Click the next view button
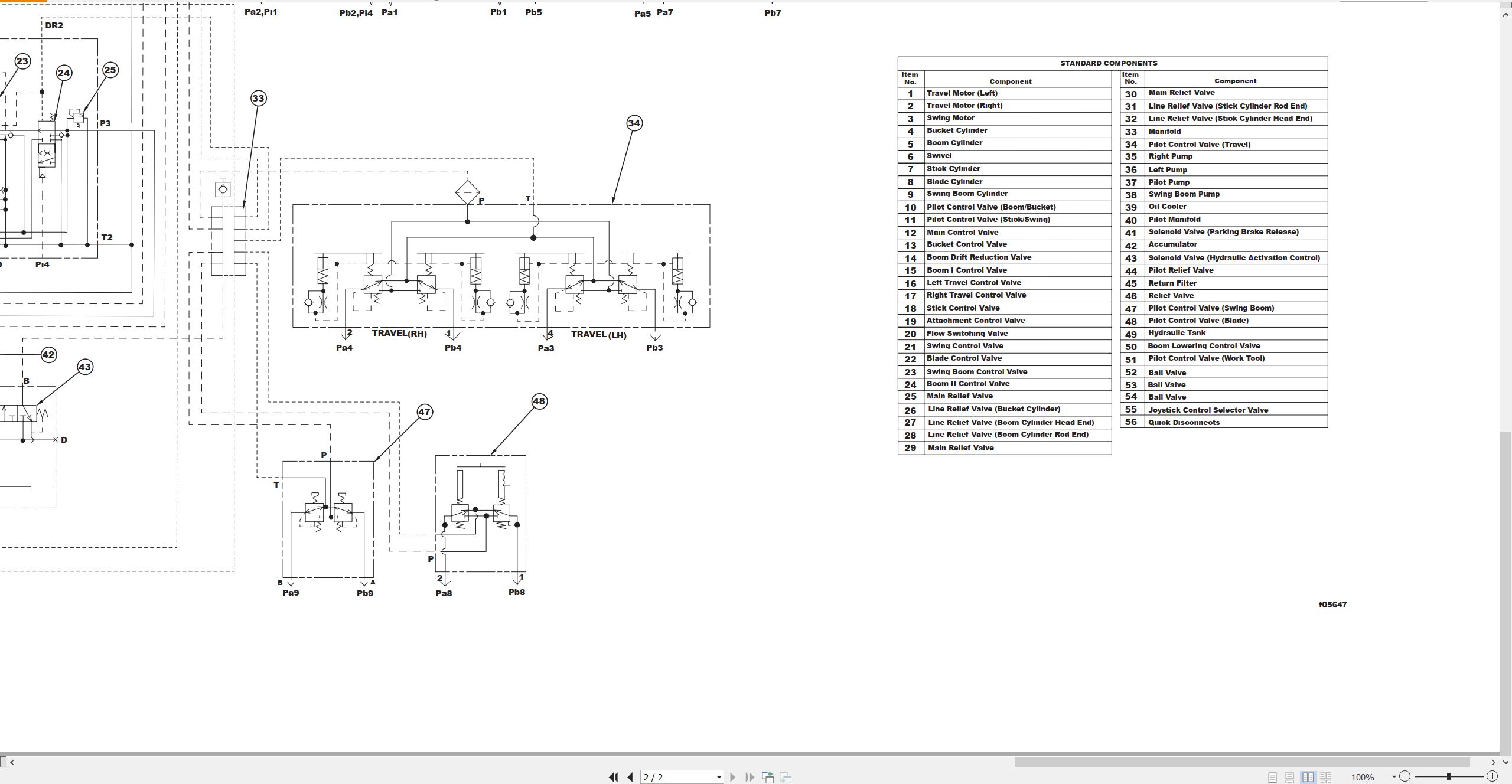The width and height of the screenshot is (1512, 784). pos(786,777)
